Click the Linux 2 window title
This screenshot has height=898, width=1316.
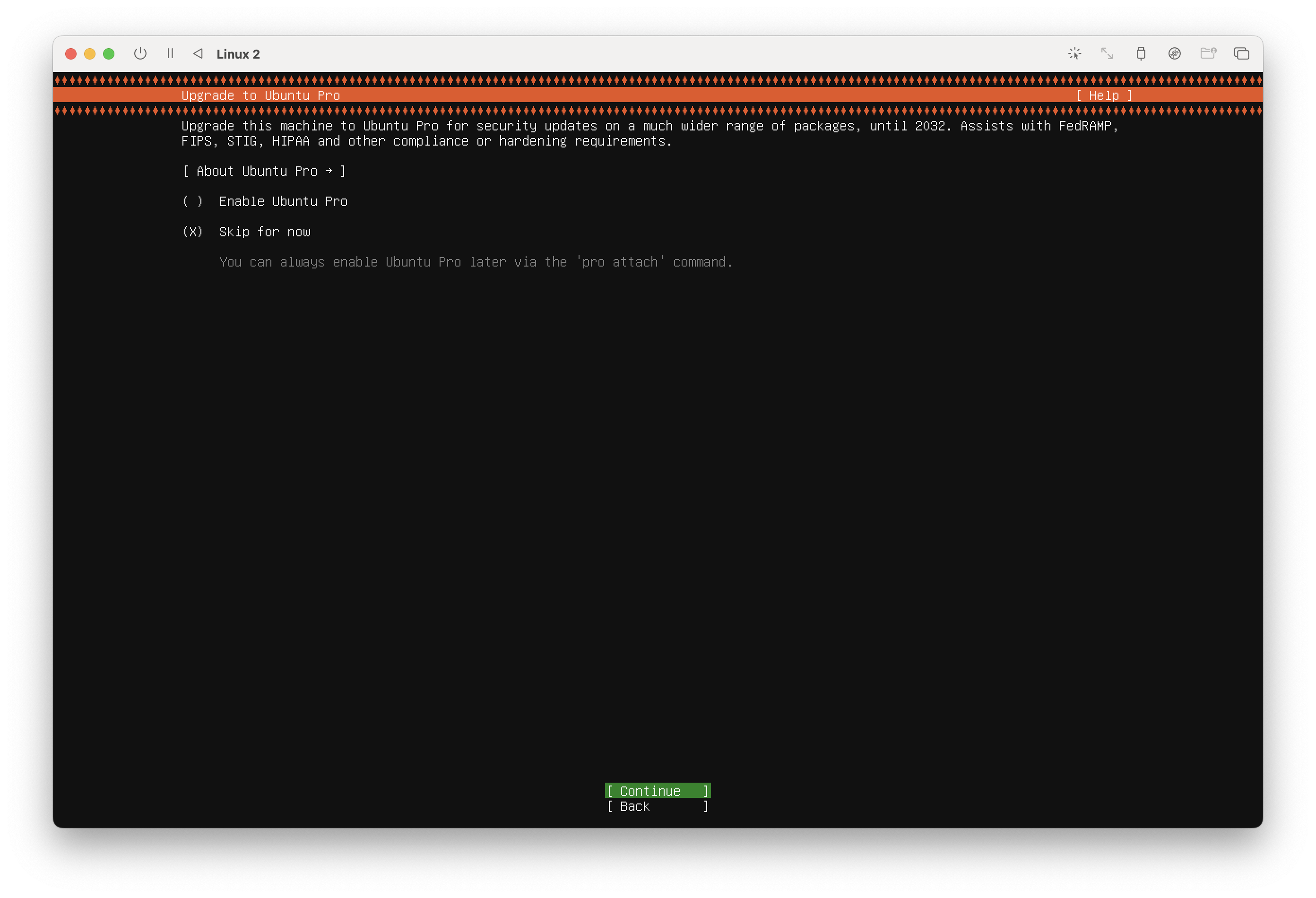pyautogui.click(x=238, y=54)
